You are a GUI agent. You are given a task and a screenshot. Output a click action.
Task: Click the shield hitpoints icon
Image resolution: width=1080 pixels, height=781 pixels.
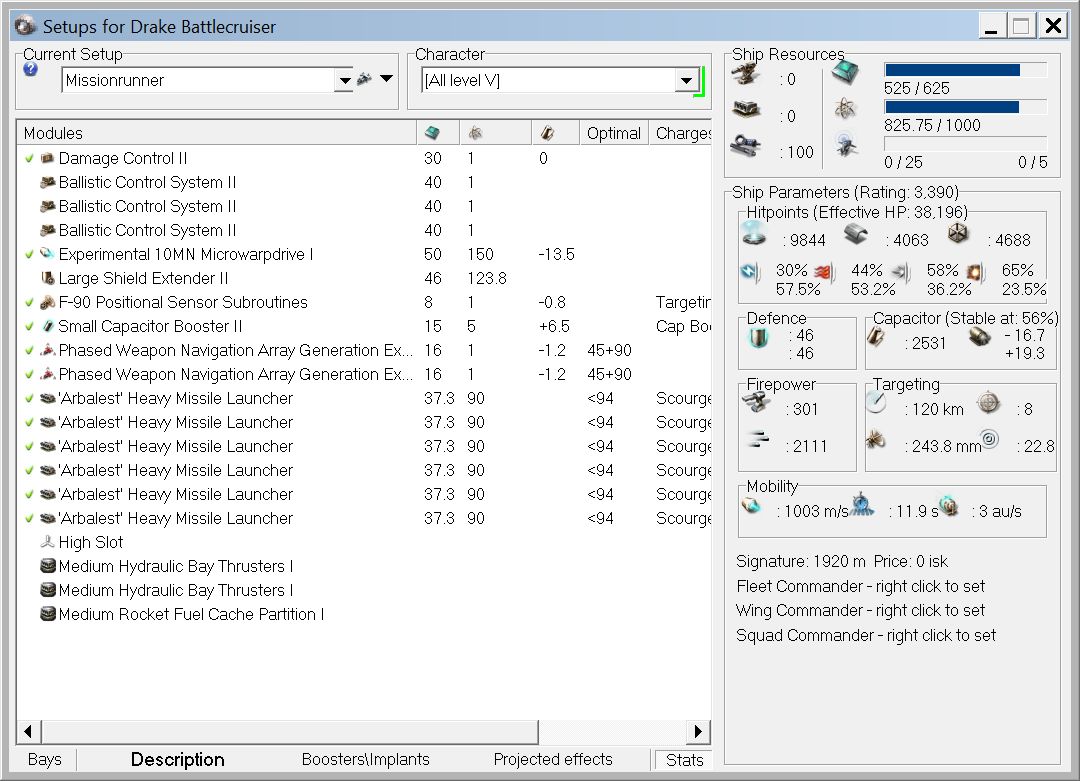[x=753, y=235]
